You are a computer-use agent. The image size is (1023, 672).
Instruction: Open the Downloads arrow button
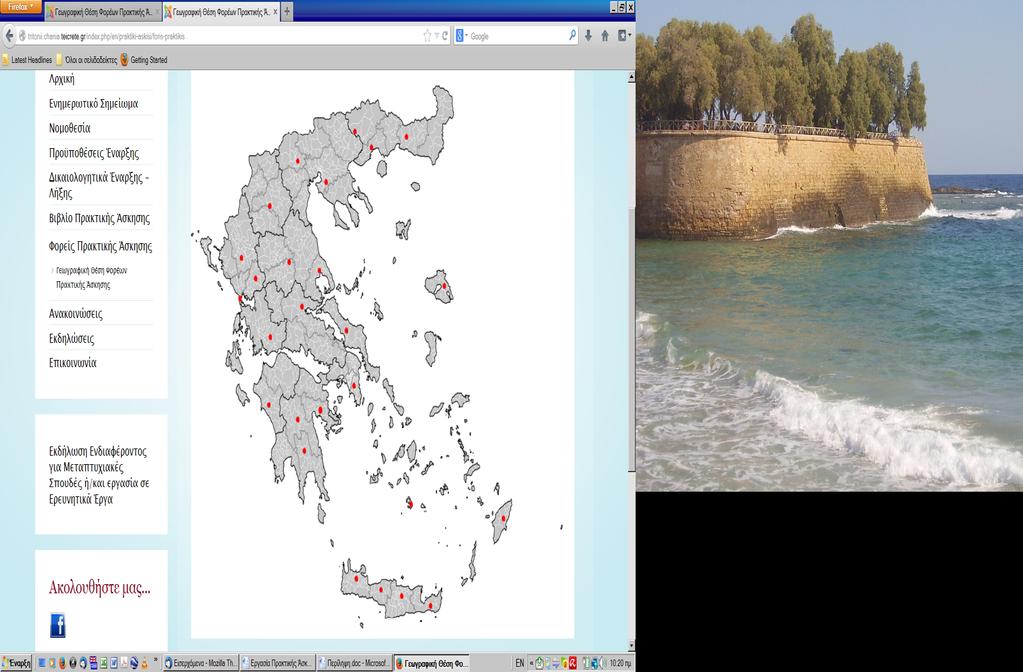(x=588, y=36)
